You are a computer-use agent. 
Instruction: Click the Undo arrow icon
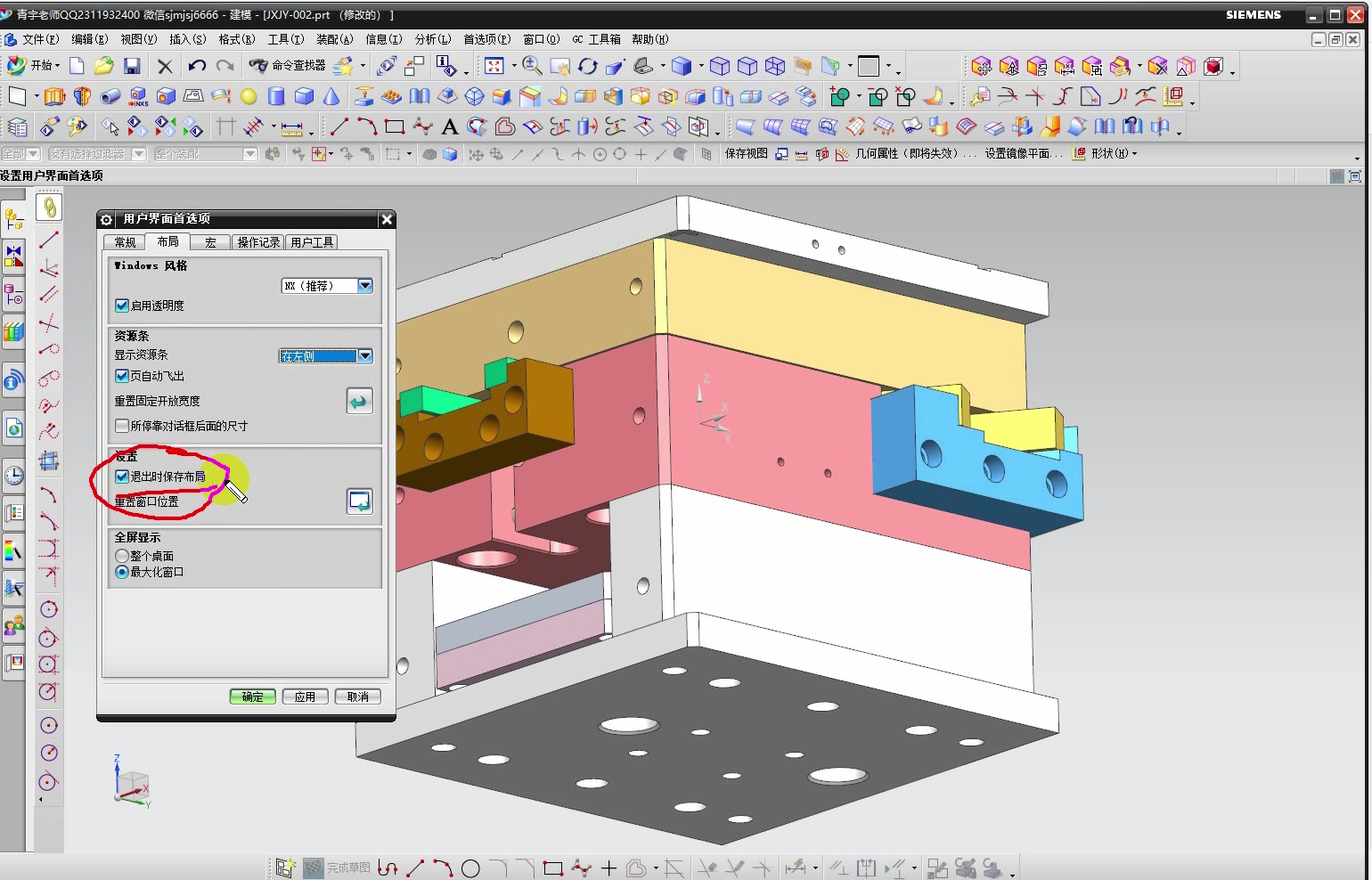pyautogui.click(x=197, y=66)
